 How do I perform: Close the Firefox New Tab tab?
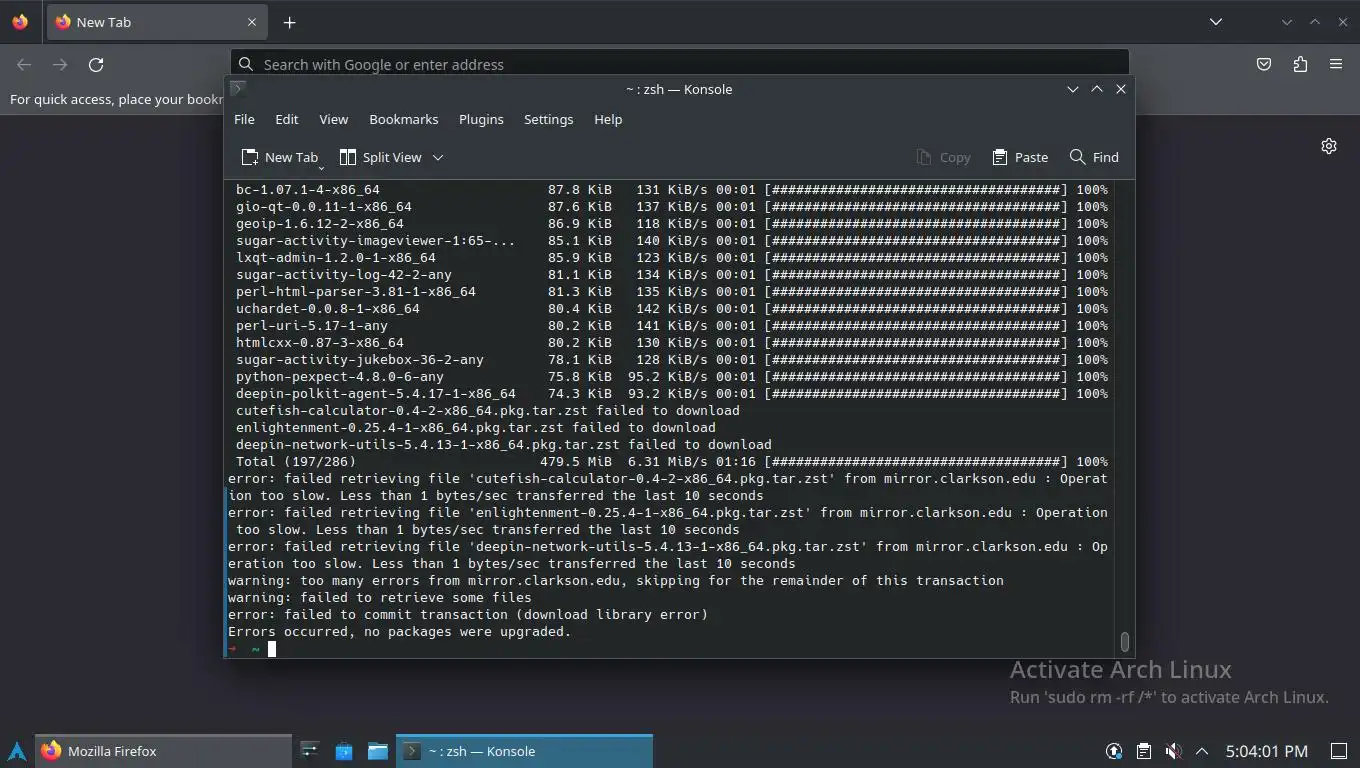tap(252, 22)
